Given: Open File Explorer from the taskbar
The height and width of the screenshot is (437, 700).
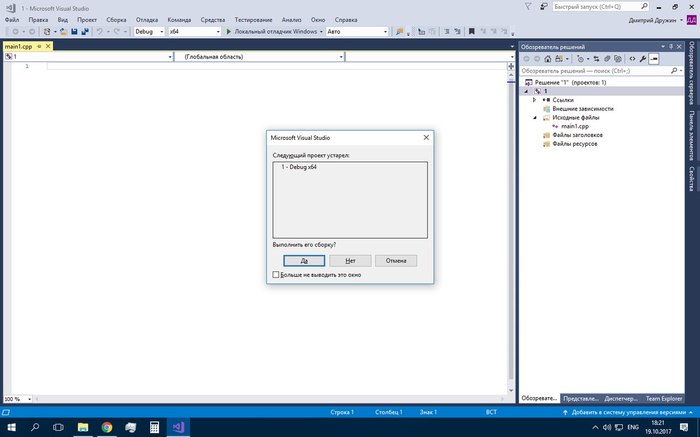Looking at the screenshot, I should click(x=83, y=427).
